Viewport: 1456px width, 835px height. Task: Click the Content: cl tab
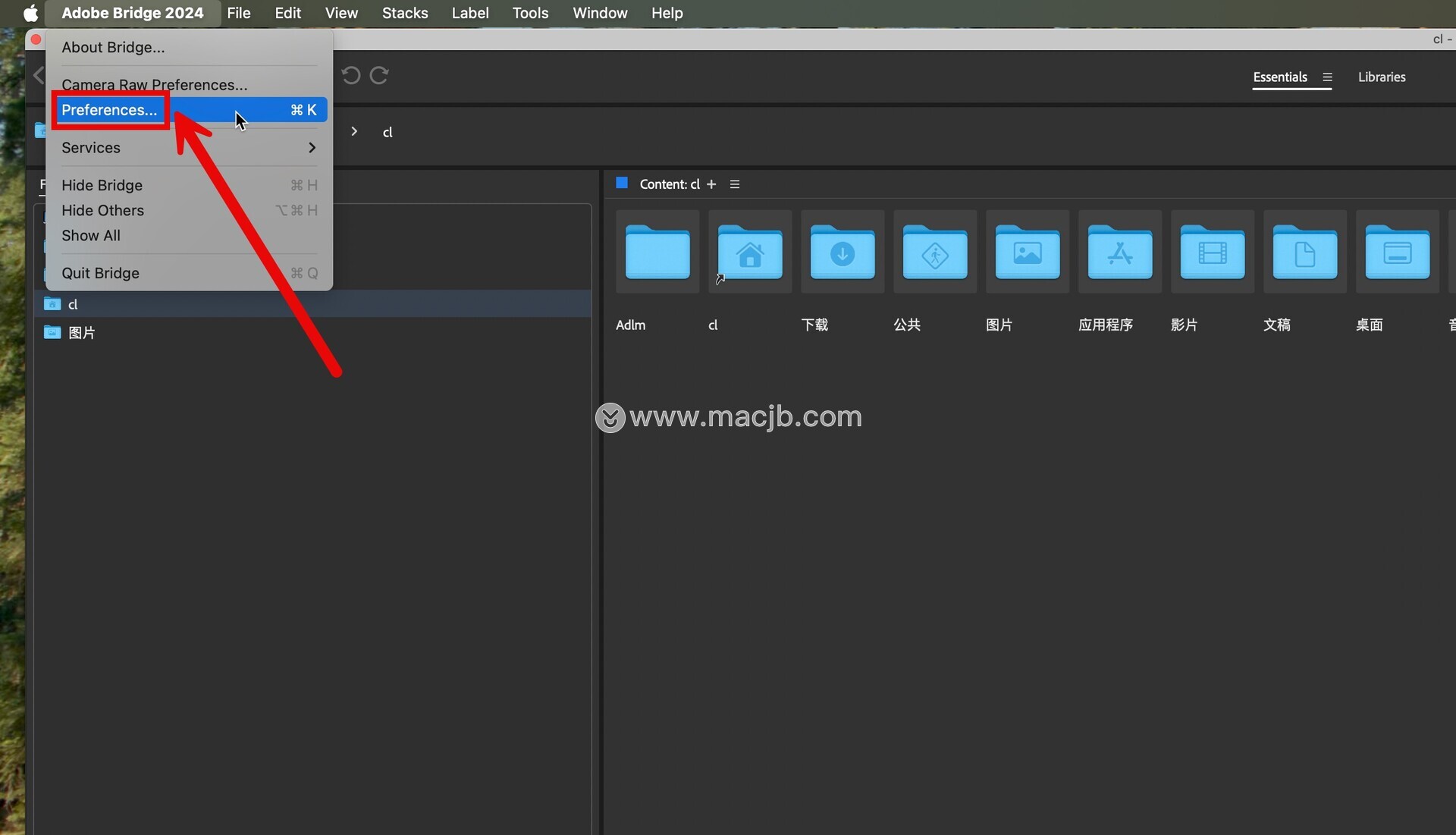coord(670,184)
